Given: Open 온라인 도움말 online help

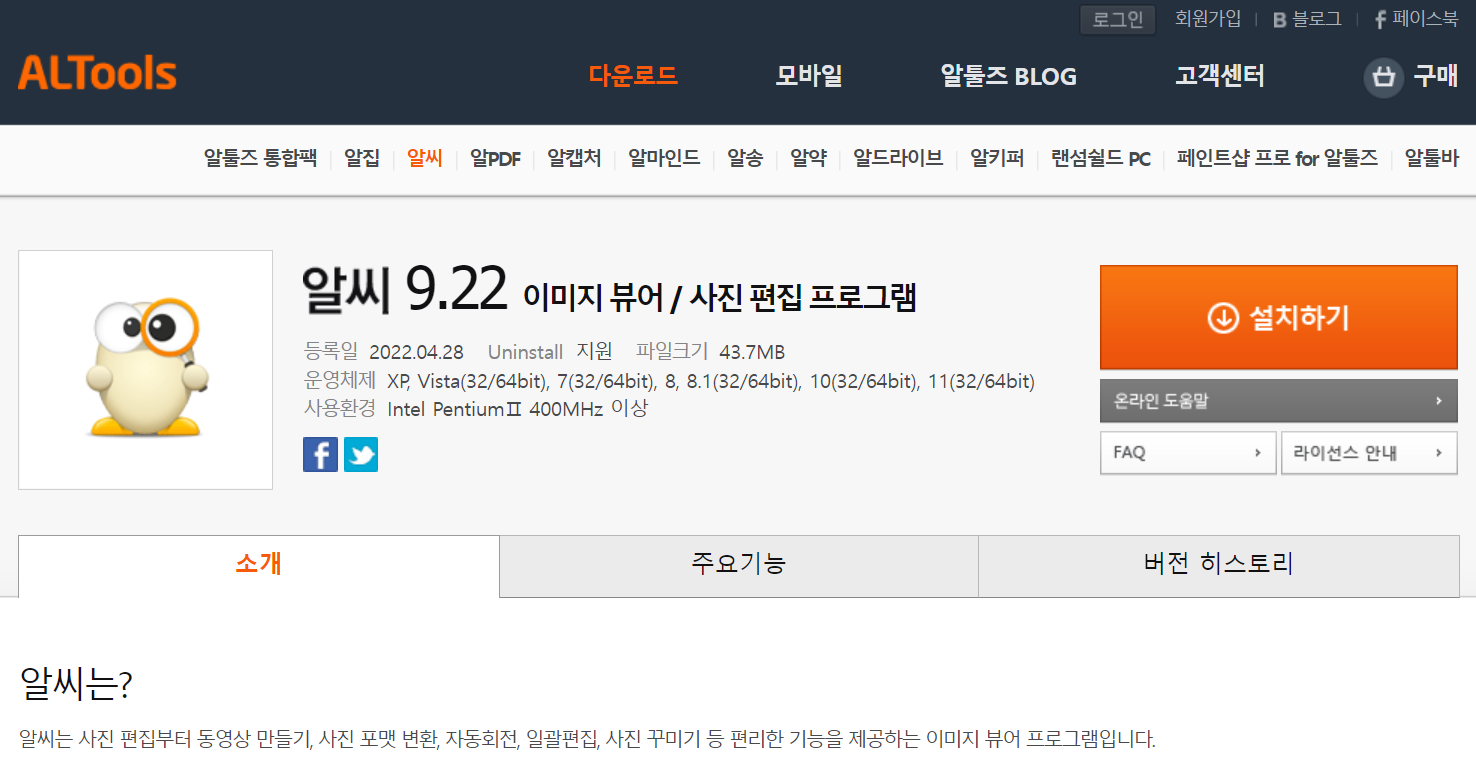Looking at the screenshot, I should click(x=1278, y=400).
